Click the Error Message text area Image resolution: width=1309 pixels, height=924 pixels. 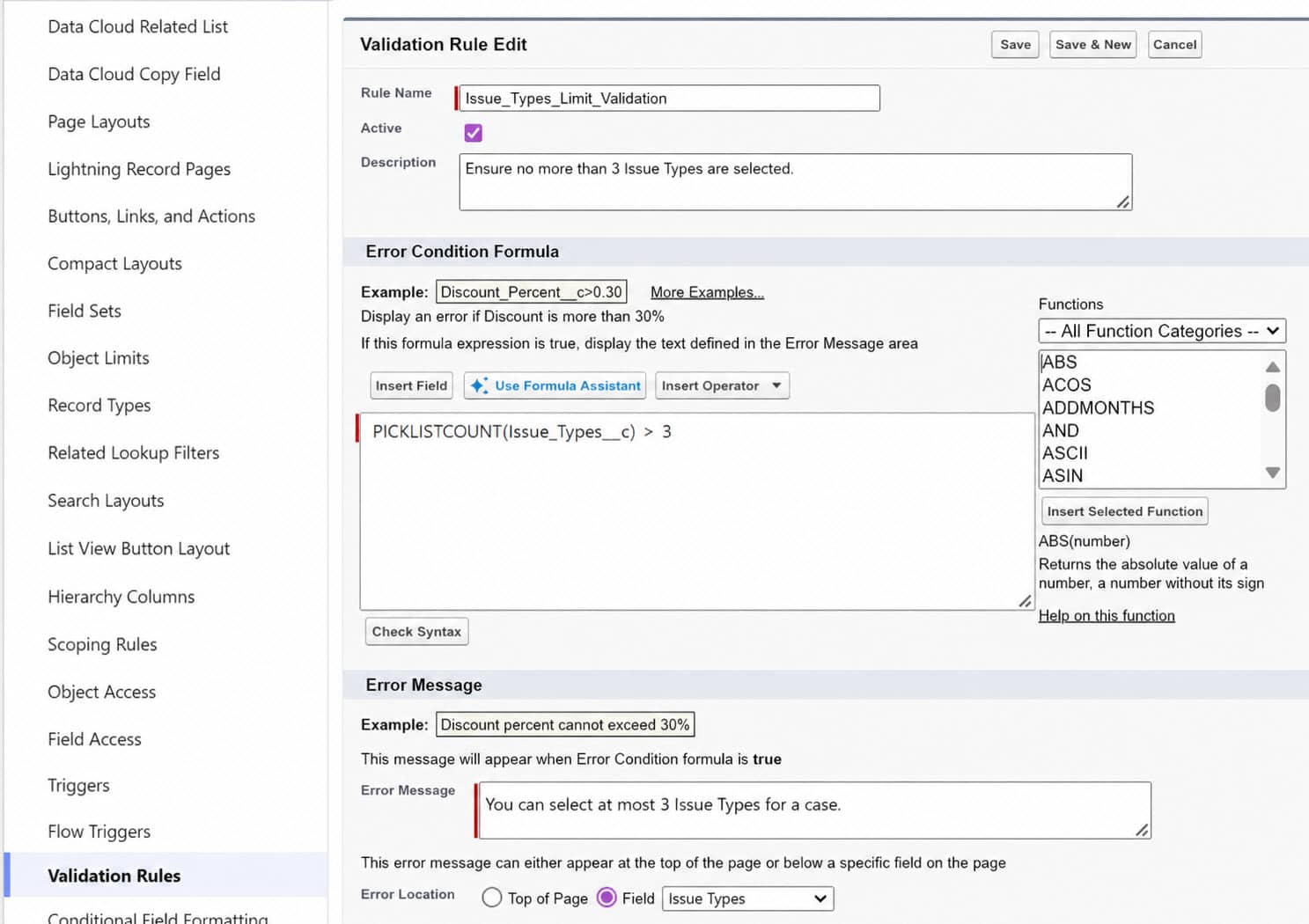pos(814,810)
